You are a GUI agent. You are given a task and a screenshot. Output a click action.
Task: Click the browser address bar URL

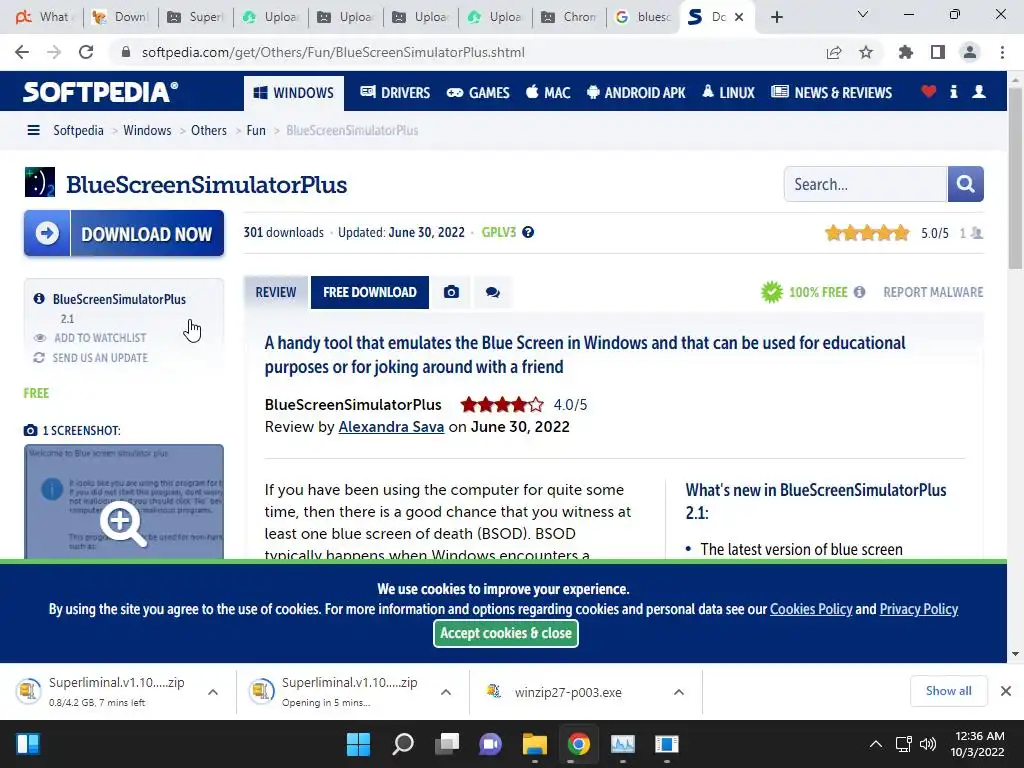333,52
